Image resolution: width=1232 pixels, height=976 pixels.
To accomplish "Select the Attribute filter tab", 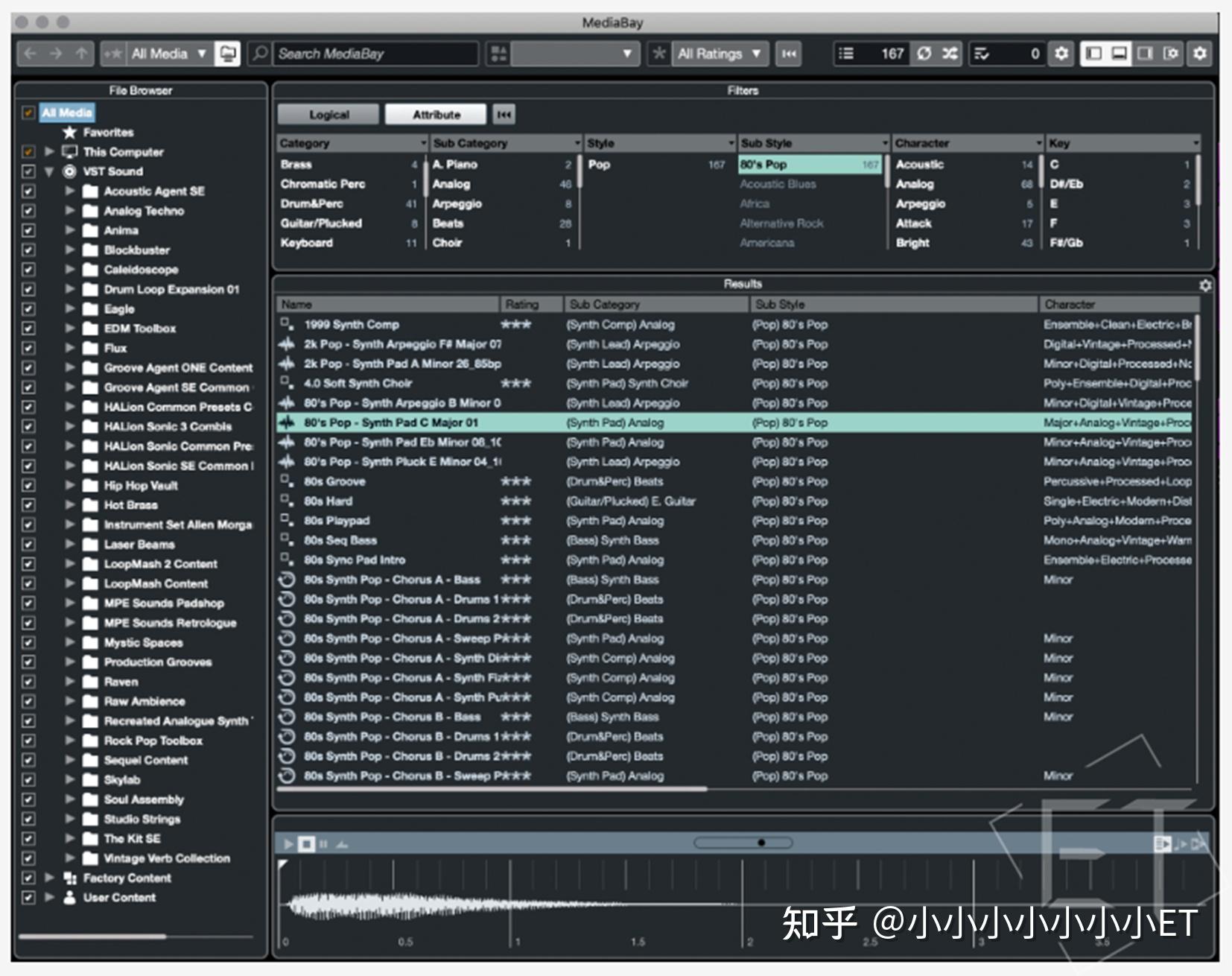I will pos(436,114).
